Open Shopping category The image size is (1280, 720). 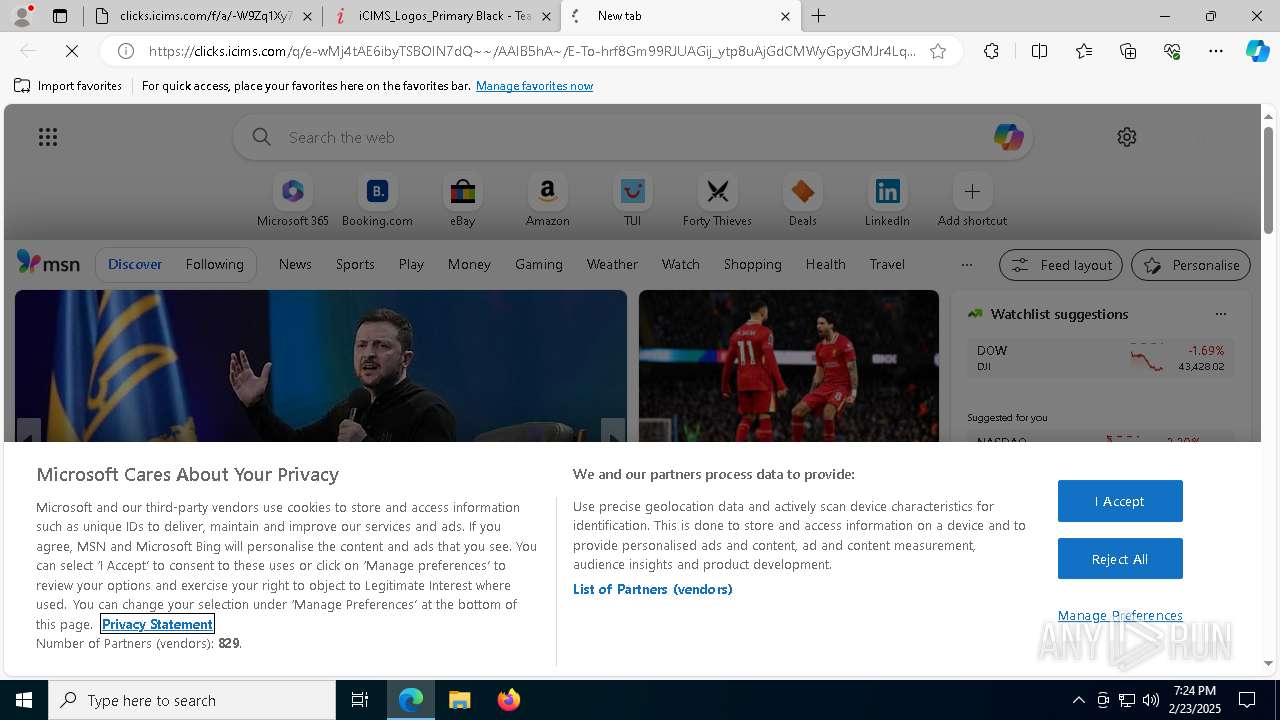tap(752, 264)
